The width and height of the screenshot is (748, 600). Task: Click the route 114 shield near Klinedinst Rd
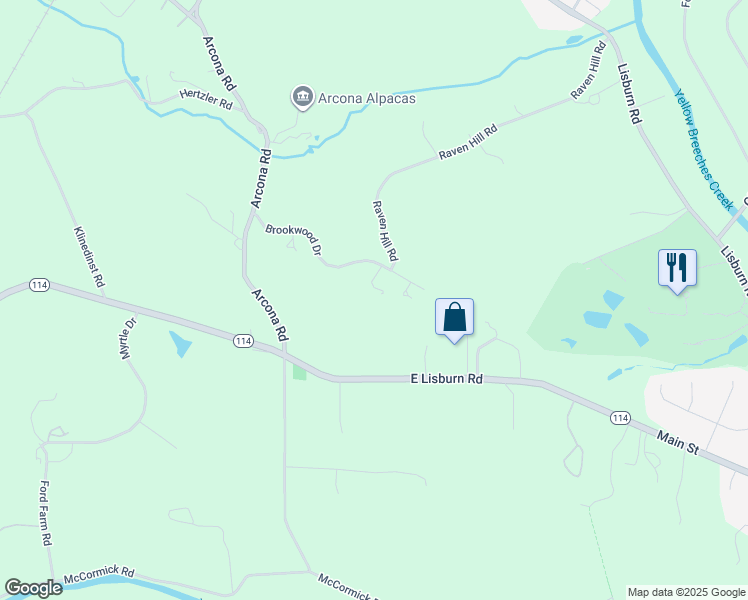point(39,285)
